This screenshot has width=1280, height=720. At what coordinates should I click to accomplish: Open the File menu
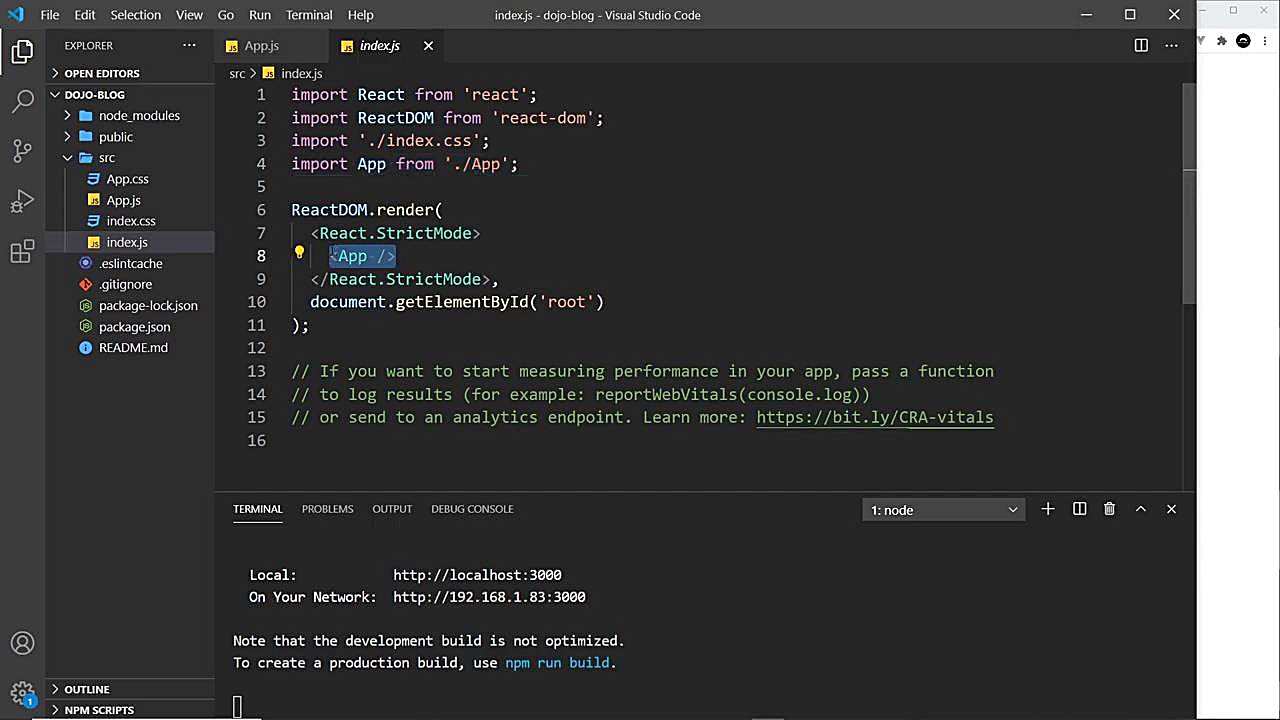click(49, 15)
